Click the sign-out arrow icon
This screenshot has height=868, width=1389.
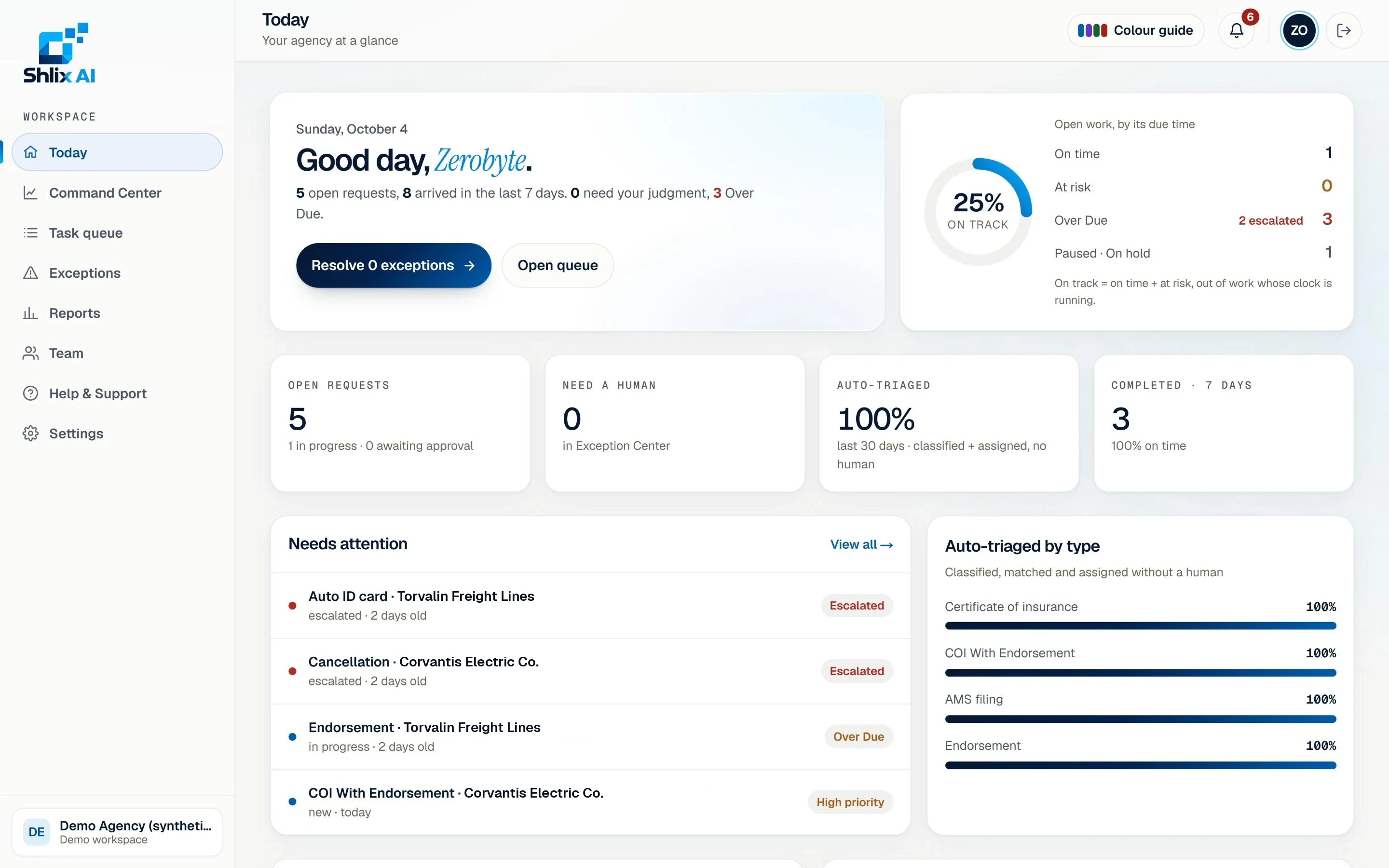[1344, 30]
